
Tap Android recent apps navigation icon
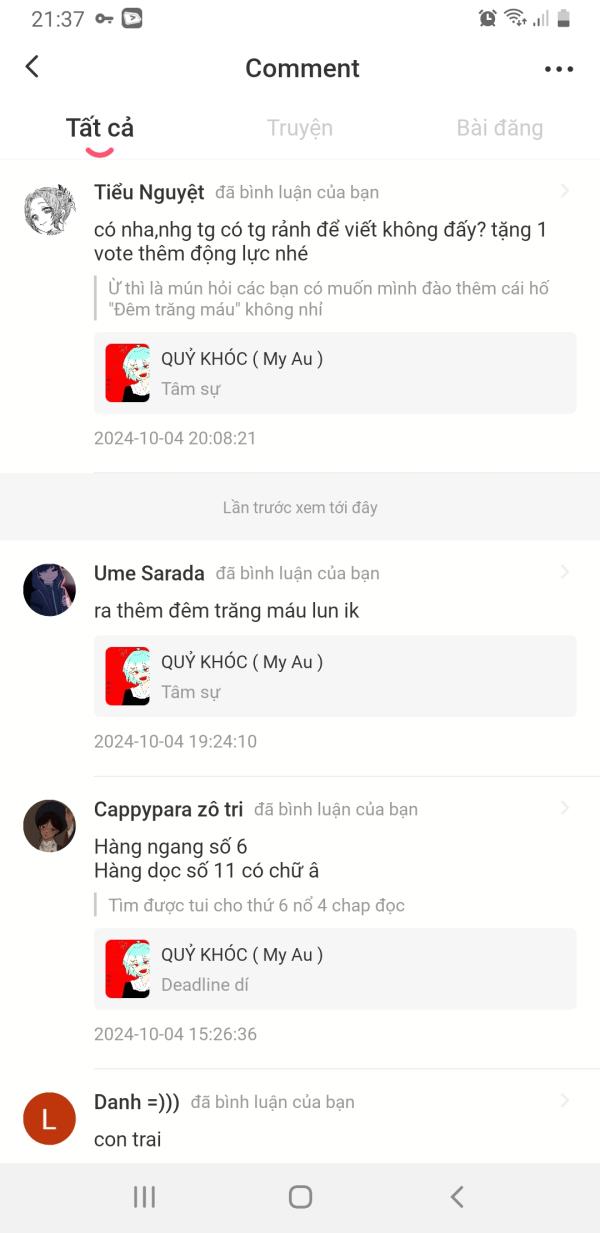click(144, 1197)
